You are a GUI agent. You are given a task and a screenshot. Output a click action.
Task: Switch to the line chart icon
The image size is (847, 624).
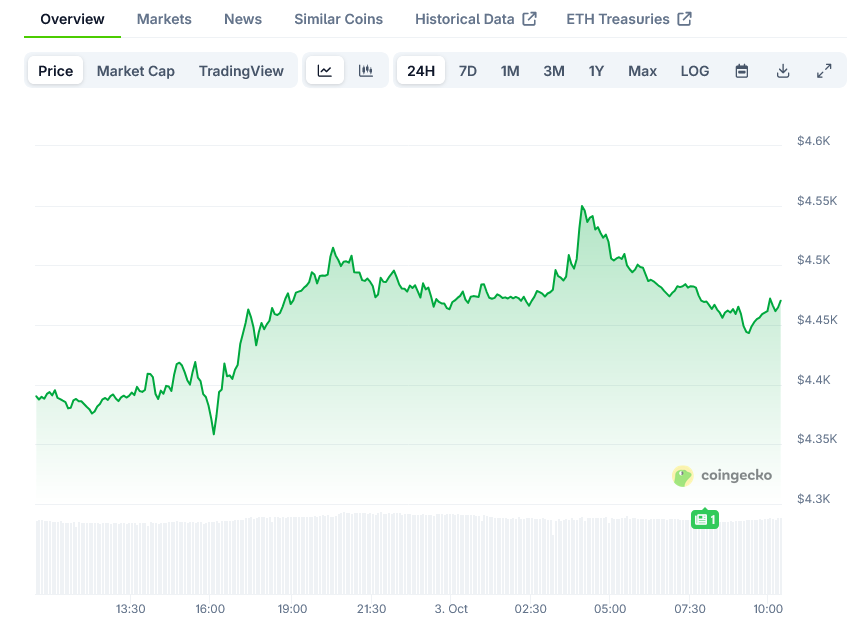pos(325,70)
